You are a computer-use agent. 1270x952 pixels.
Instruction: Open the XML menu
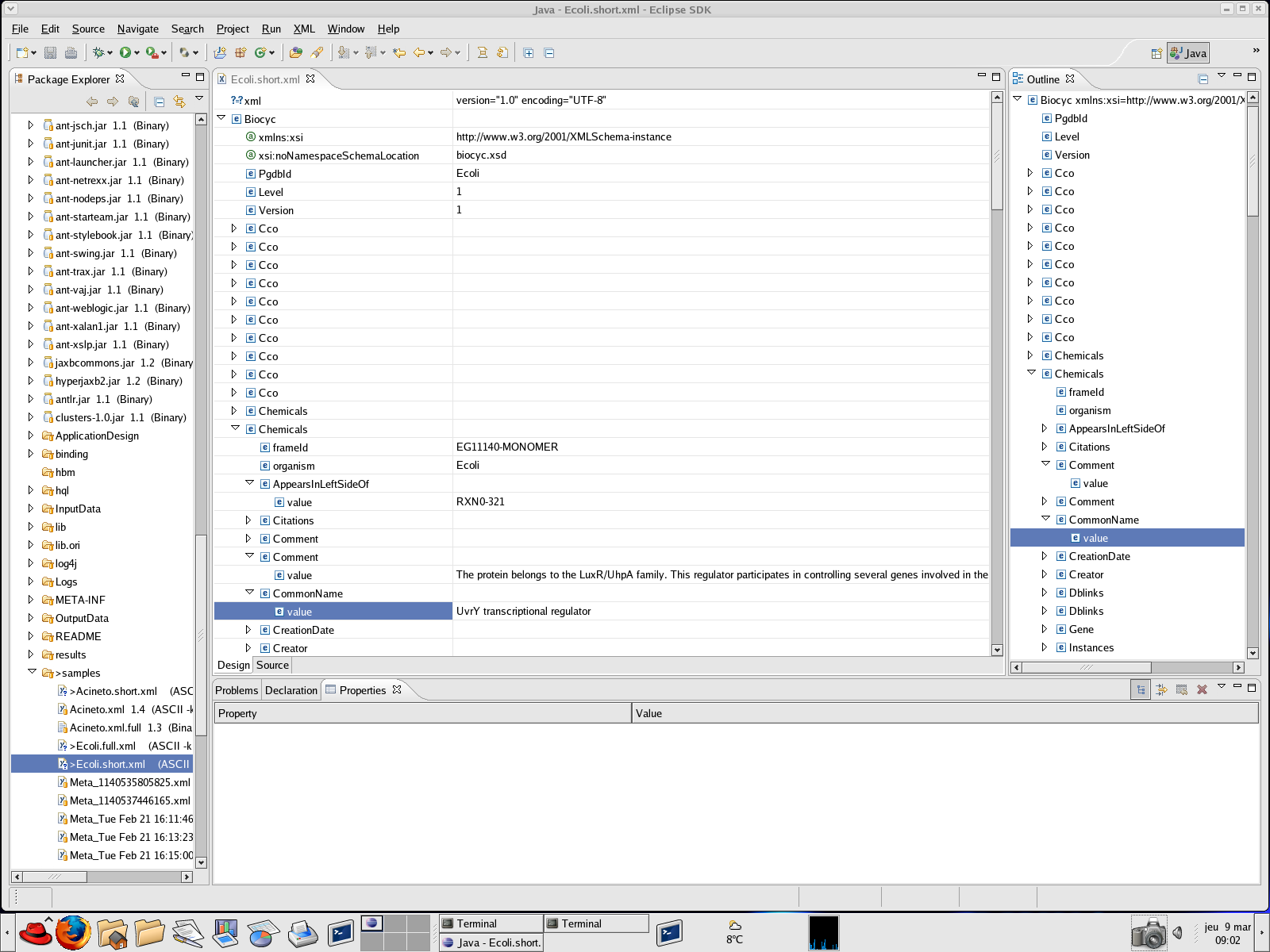pyautogui.click(x=304, y=29)
